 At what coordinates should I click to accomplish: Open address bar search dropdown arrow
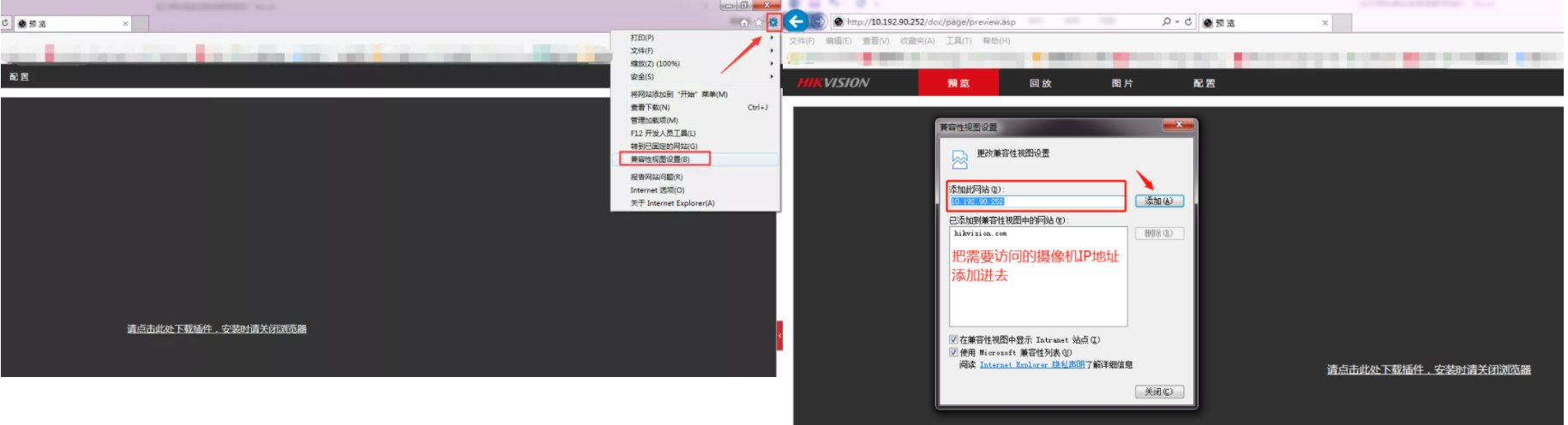1177,22
